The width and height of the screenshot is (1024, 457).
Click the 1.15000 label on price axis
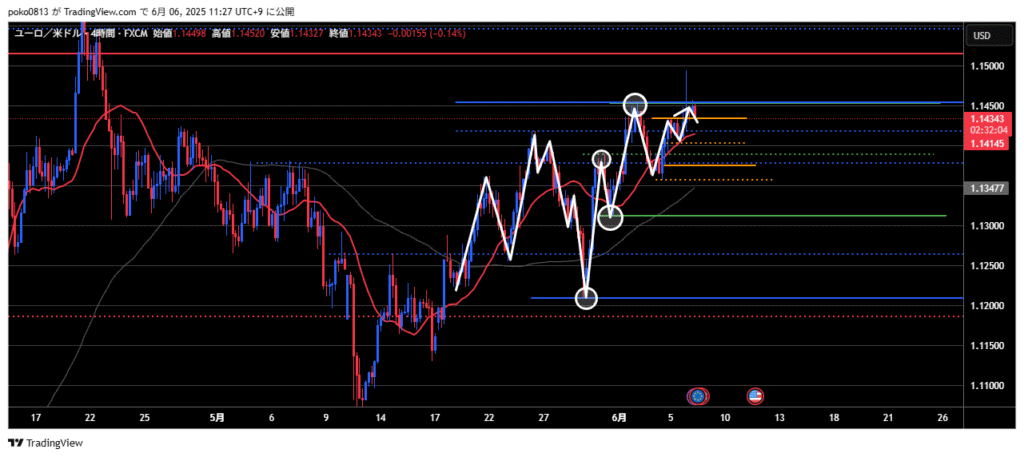tap(987, 66)
